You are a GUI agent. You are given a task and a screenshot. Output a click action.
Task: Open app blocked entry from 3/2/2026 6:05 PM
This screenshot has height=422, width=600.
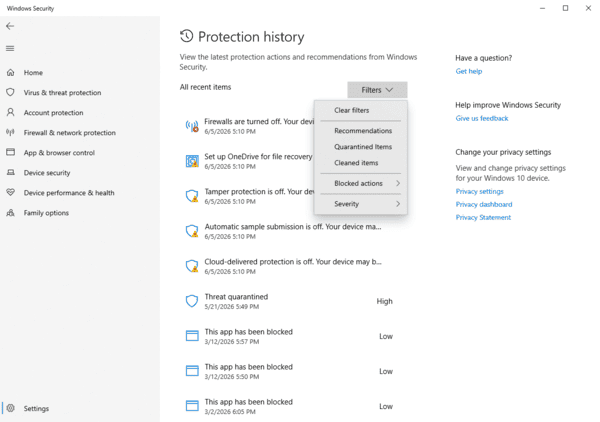[x=293, y=406]
